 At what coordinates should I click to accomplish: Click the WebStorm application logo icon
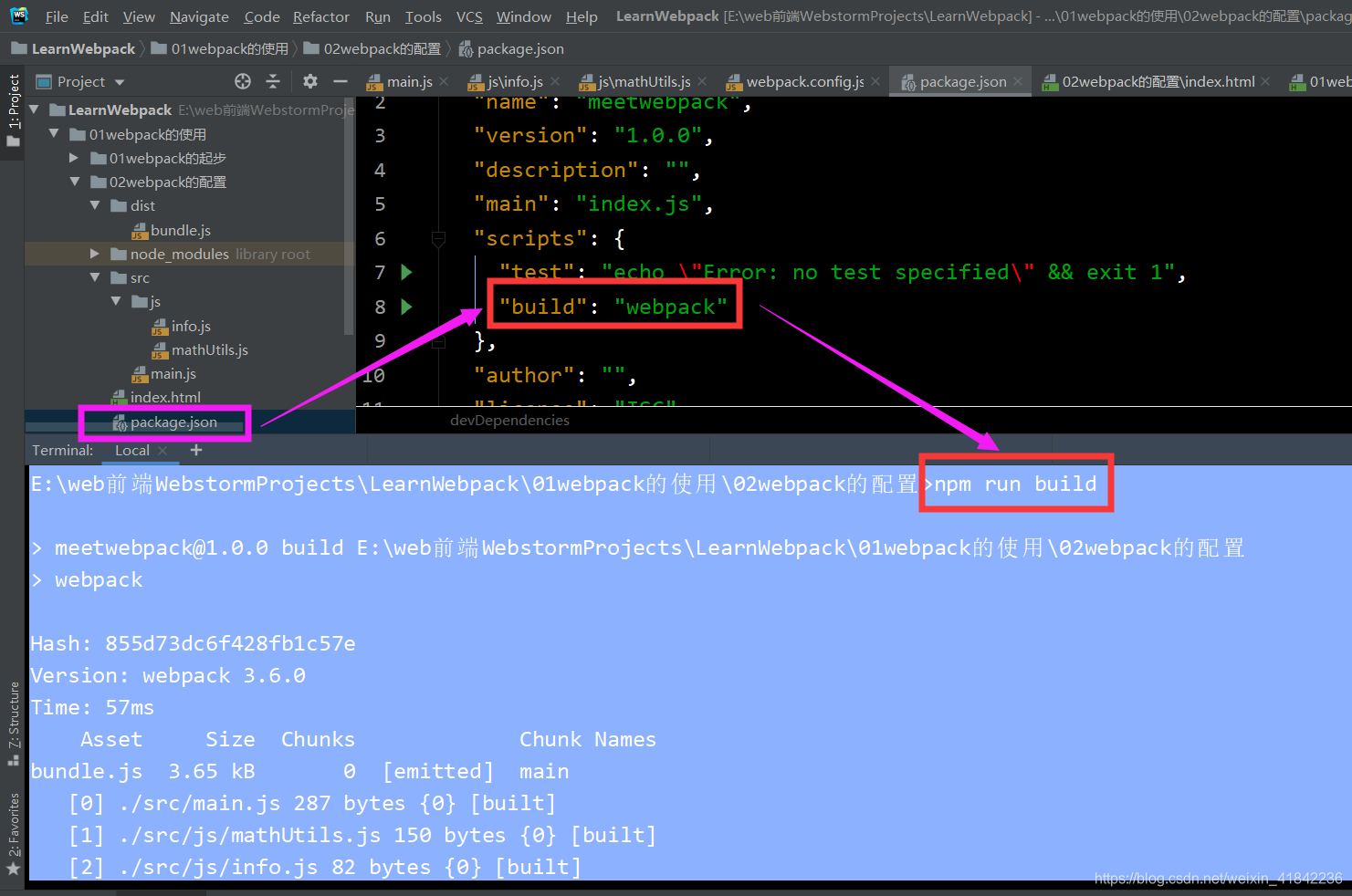pos(19,16)
